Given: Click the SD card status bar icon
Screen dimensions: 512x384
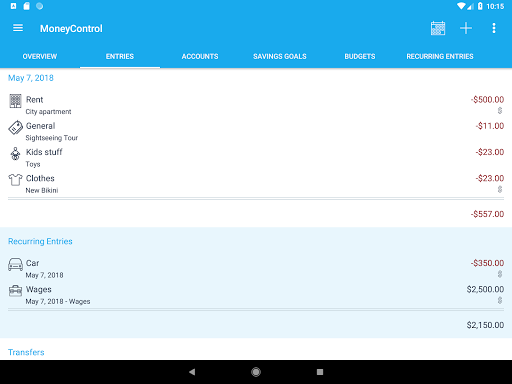Looking at the screenshot, I should (x=27, y=6).
